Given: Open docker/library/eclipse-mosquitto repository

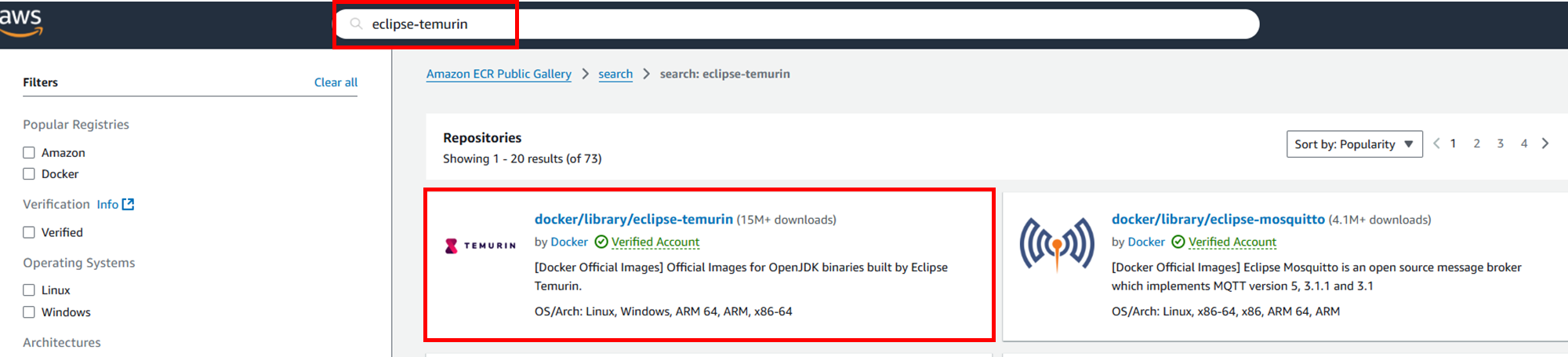Looking at the screenshot, I should pyautogui.click(x=1218, y=220).
